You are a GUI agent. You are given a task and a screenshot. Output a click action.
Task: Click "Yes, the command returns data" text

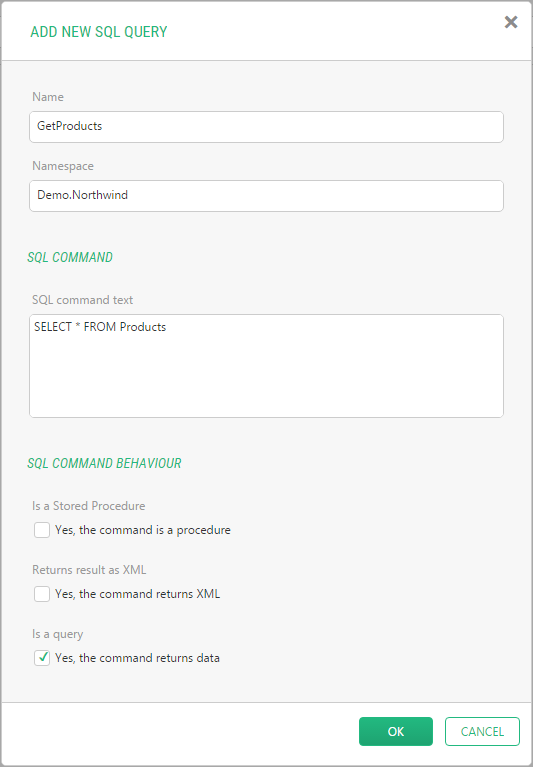[x=137, y=658]
